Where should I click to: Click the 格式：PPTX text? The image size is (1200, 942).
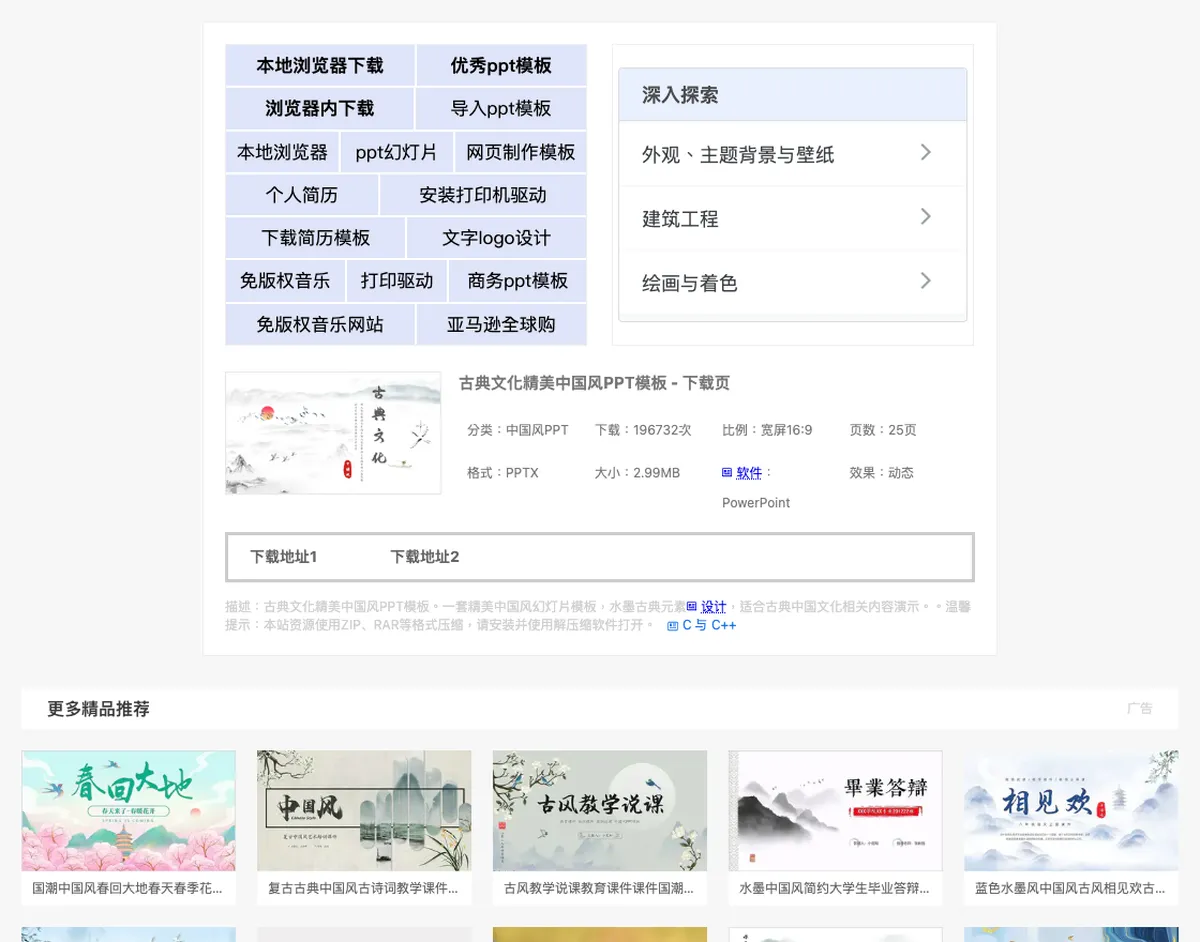tap(503, 473)
